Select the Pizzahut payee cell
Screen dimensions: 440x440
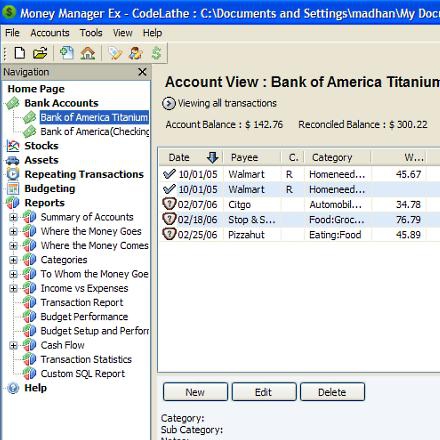246,235
